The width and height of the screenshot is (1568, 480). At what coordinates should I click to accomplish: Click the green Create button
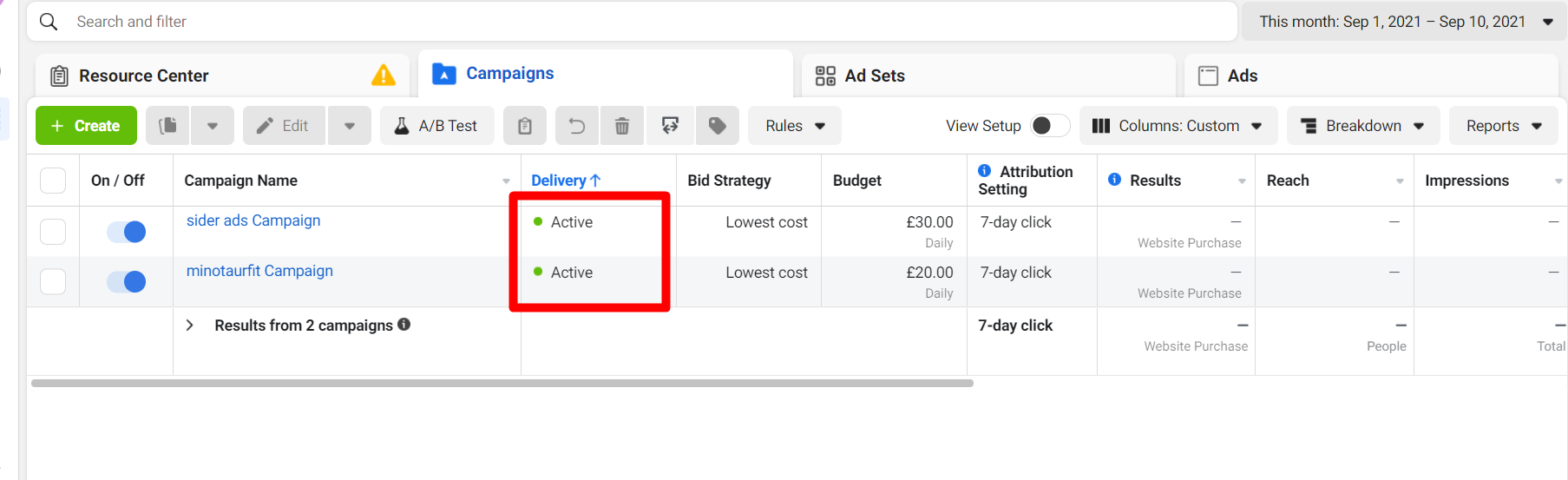(x=86, y=126)
